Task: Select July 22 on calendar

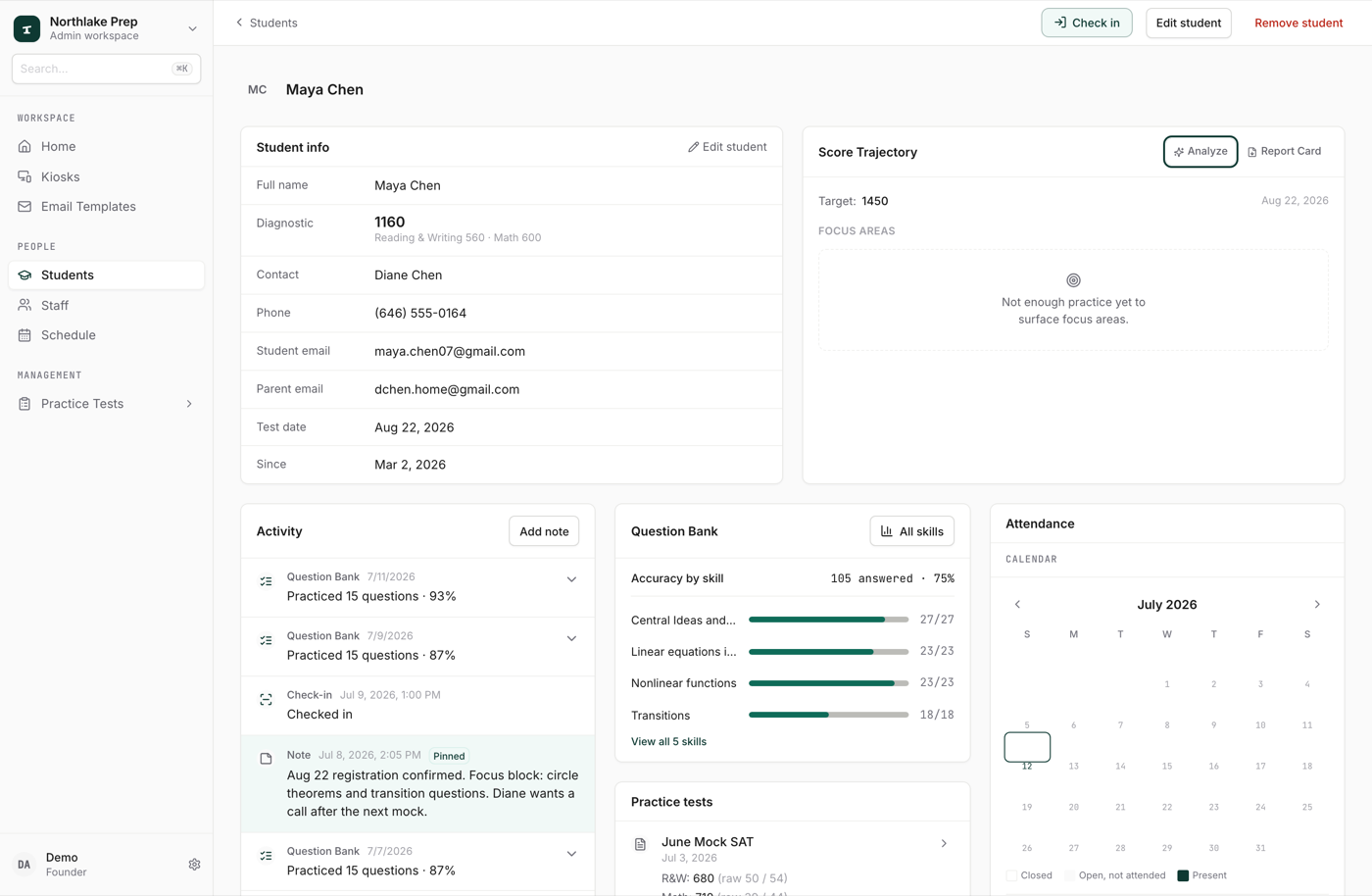Action: pos(1167,807)
